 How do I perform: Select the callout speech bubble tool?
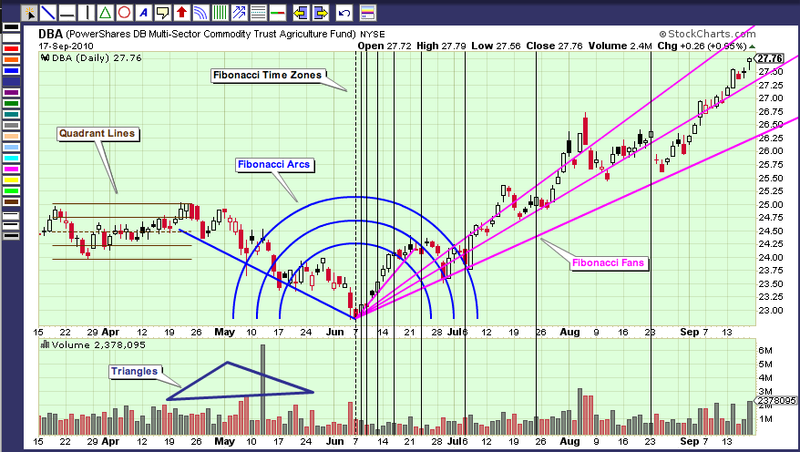(x=162, y=13)
